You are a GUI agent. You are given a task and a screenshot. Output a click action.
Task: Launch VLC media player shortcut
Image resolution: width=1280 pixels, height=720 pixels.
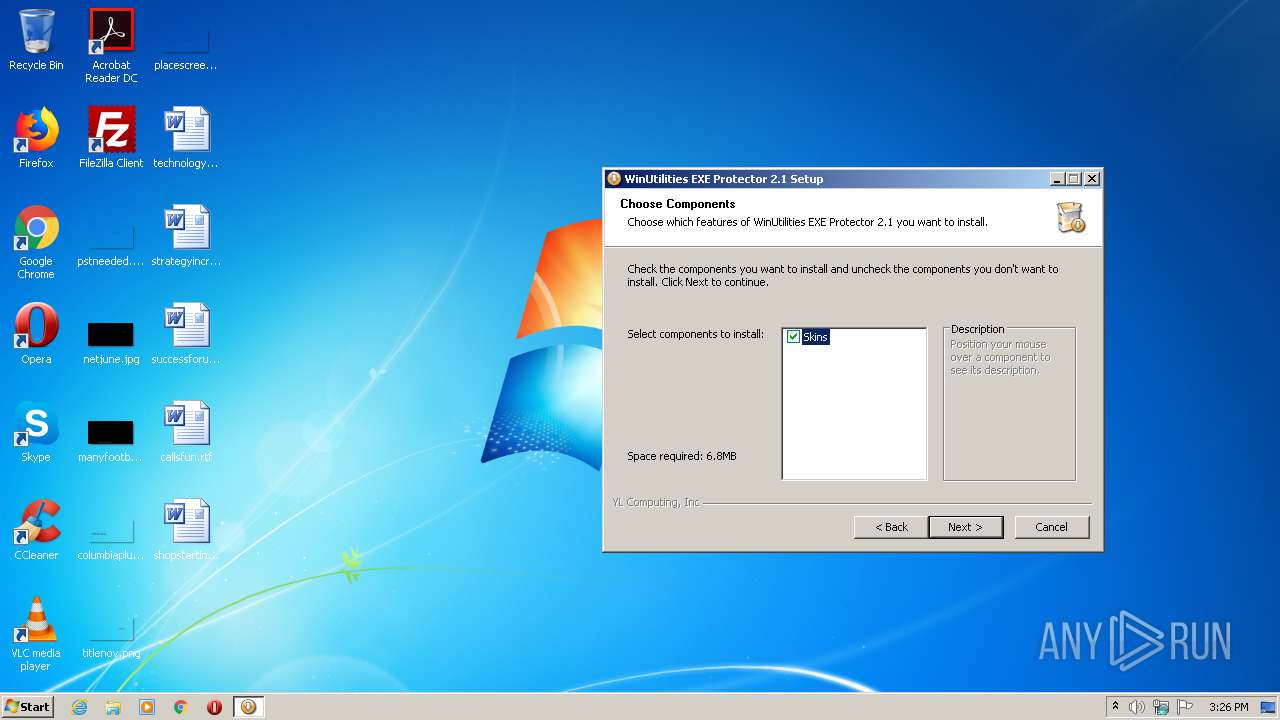(36, 634)
